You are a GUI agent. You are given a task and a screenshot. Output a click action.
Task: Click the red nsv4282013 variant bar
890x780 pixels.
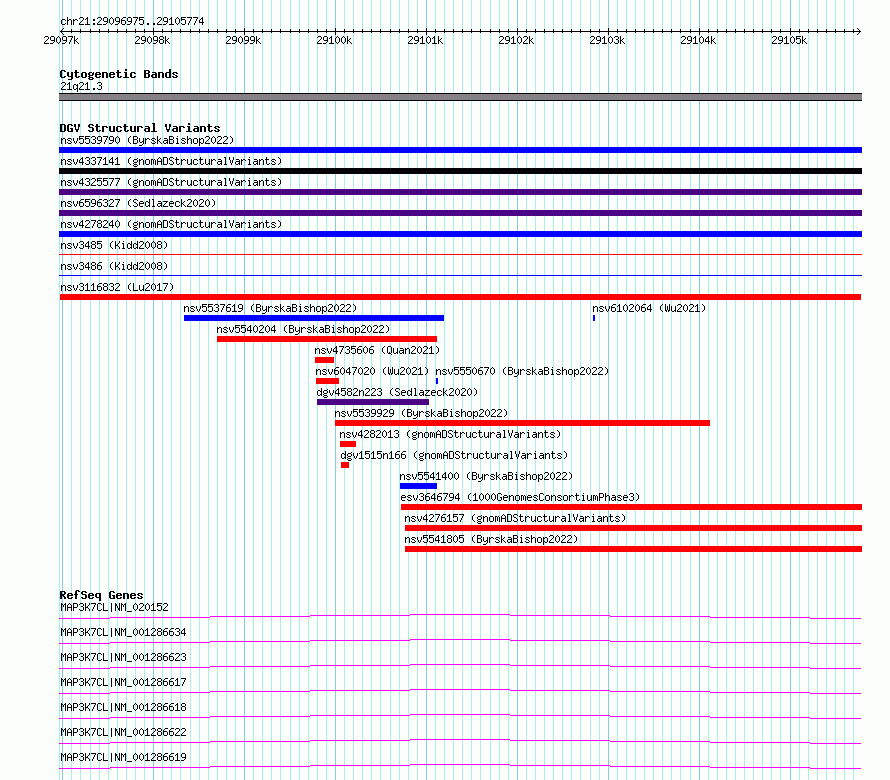pyautogui.click(x=348, y=444)
